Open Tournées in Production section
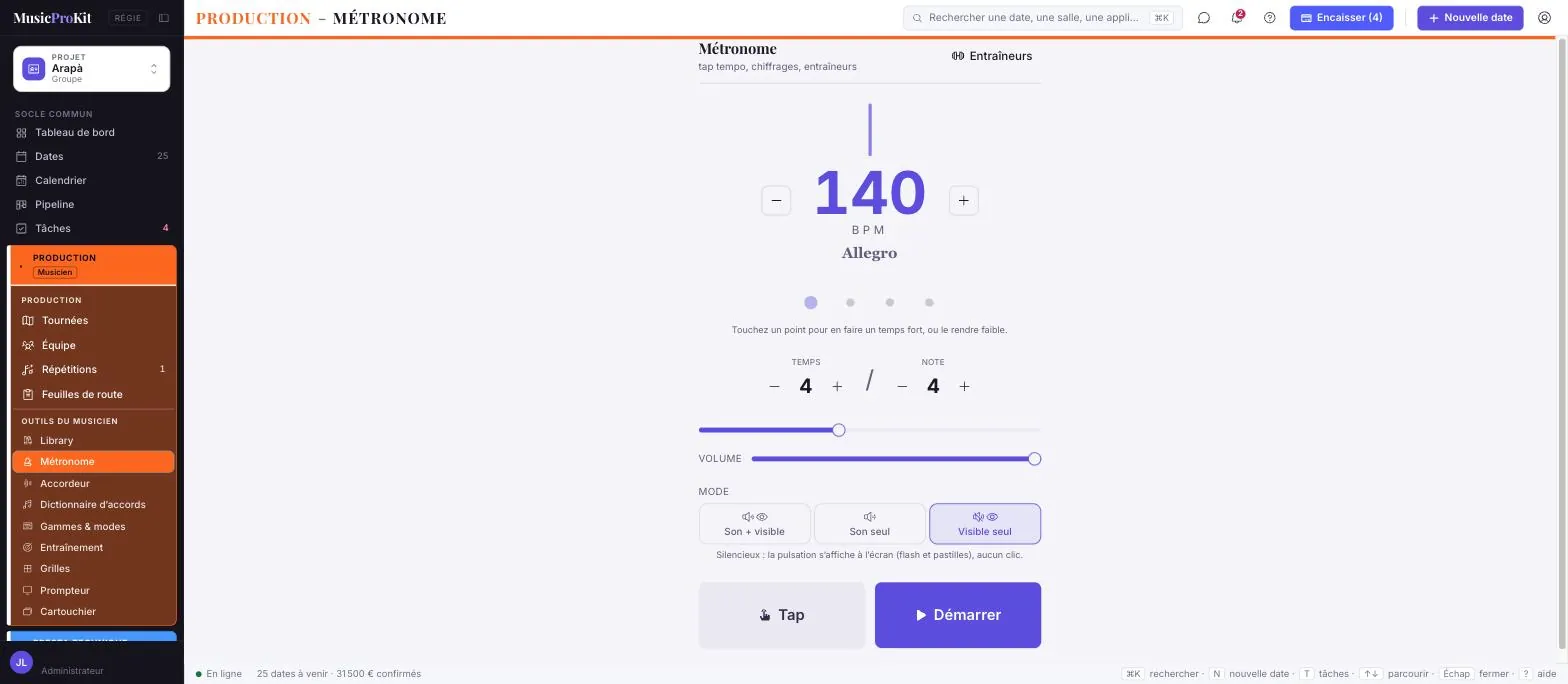The height and width of the screenshot is (684, 1568). click(x=93, y=321)
